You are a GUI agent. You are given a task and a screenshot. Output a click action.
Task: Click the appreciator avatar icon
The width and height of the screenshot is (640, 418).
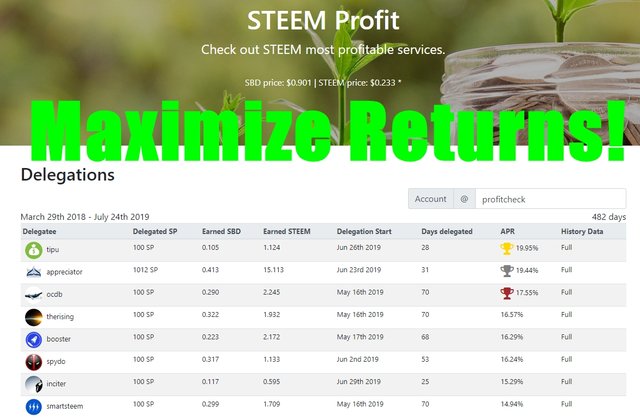(x=33, y=272)
